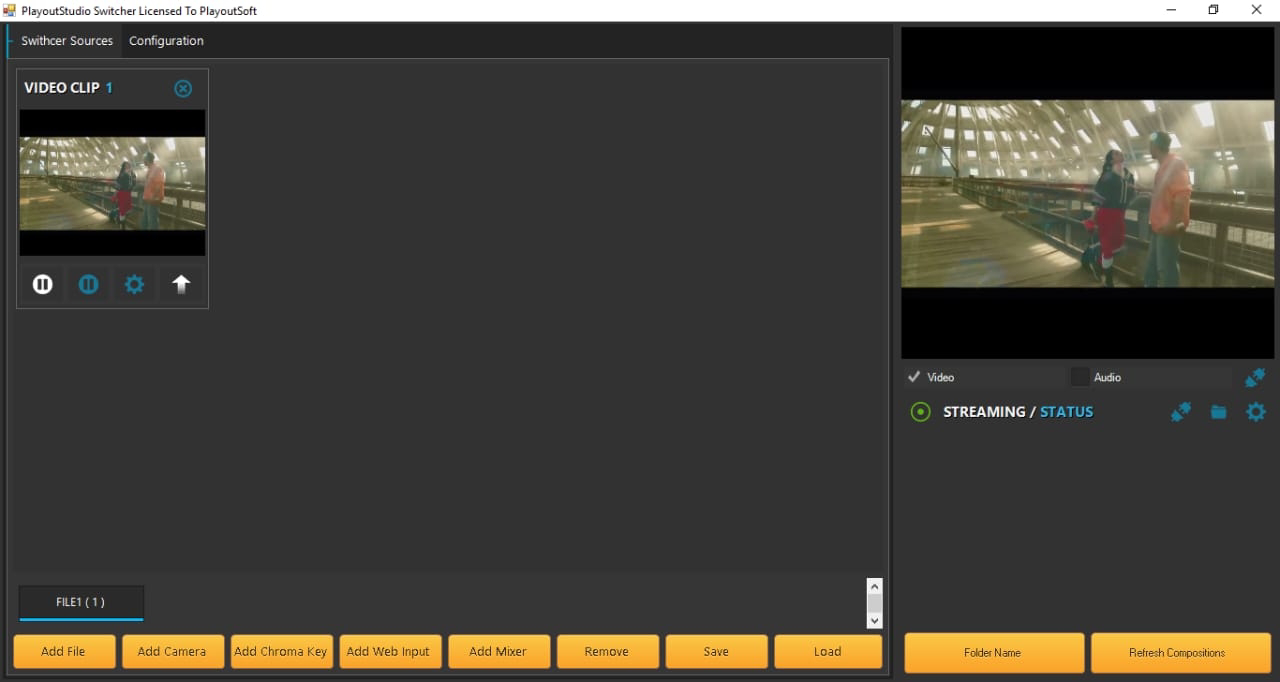
Task: Click the STATUS text label
Action: click(x=1066, y=411)
